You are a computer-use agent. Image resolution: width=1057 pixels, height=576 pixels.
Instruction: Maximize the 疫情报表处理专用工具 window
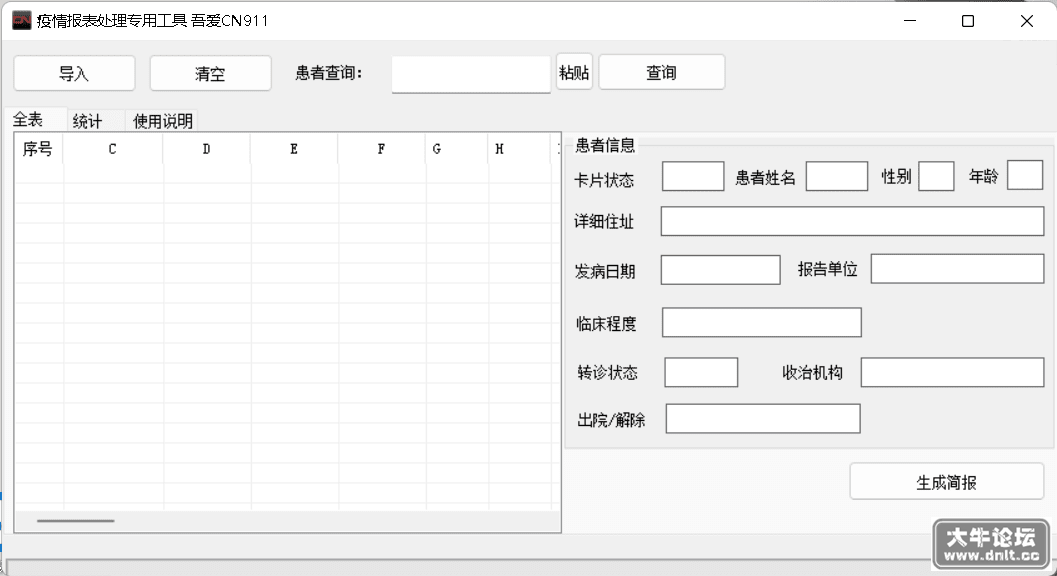(x=968, y=21)
